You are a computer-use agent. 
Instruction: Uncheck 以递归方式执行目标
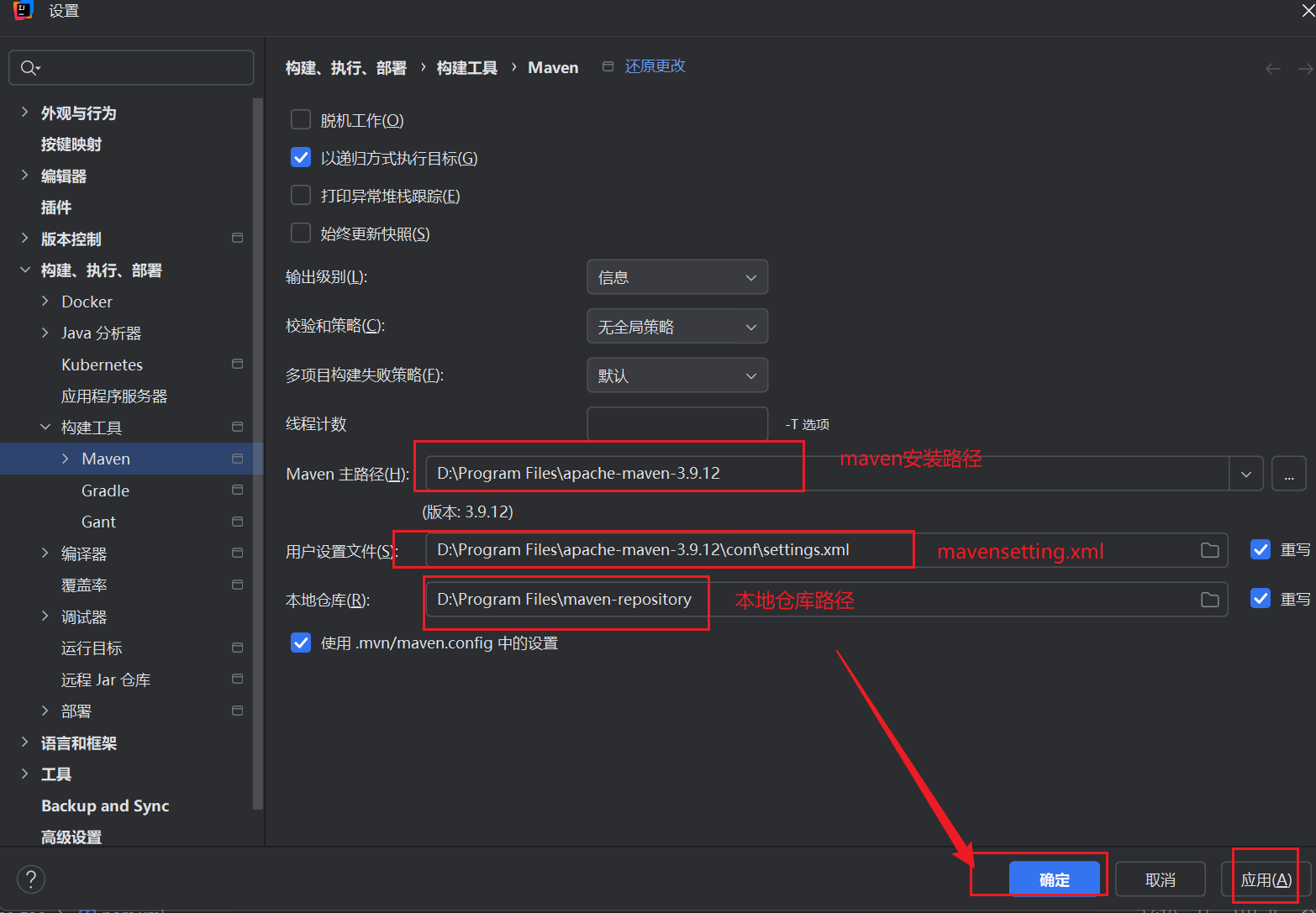coord(301,157)
